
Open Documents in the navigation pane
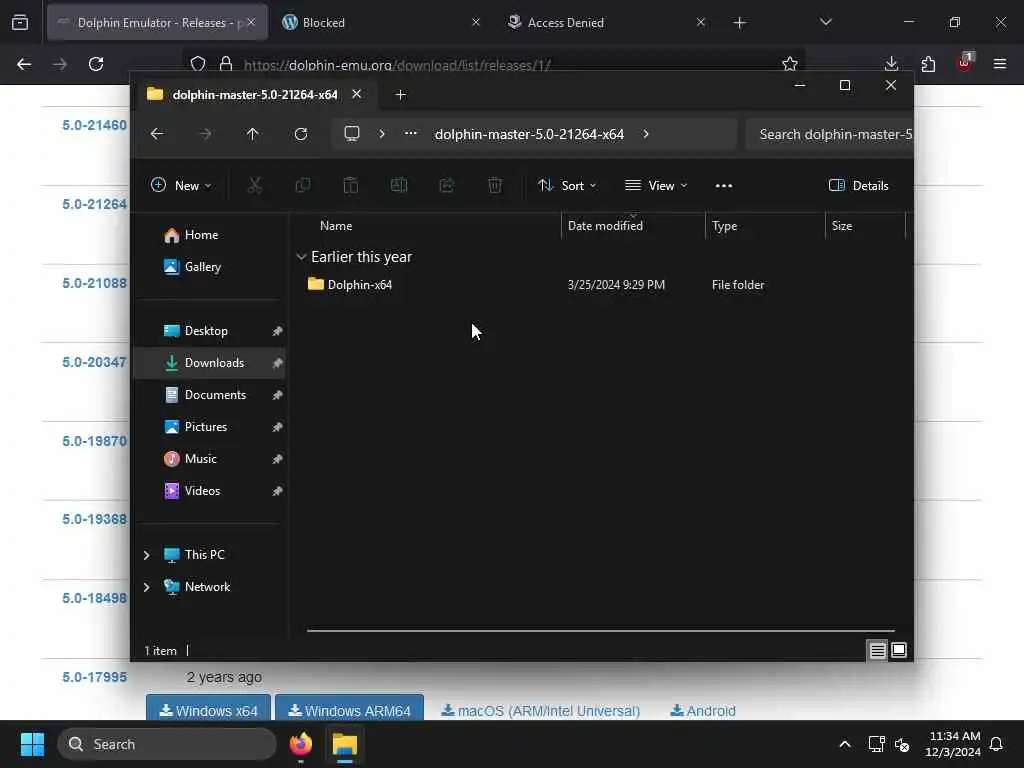coord(210,395)
